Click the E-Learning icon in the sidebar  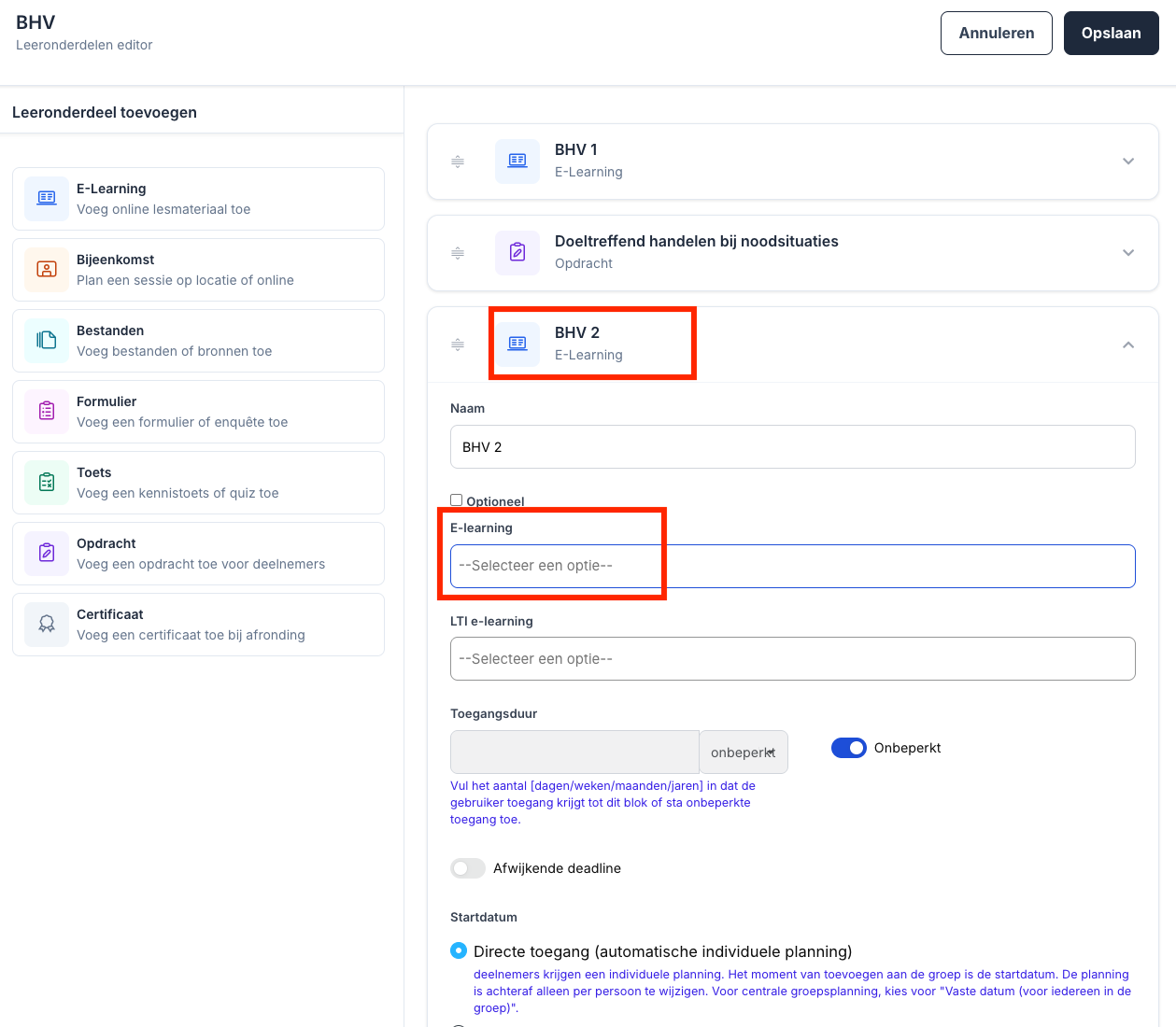tap(47, 199)
